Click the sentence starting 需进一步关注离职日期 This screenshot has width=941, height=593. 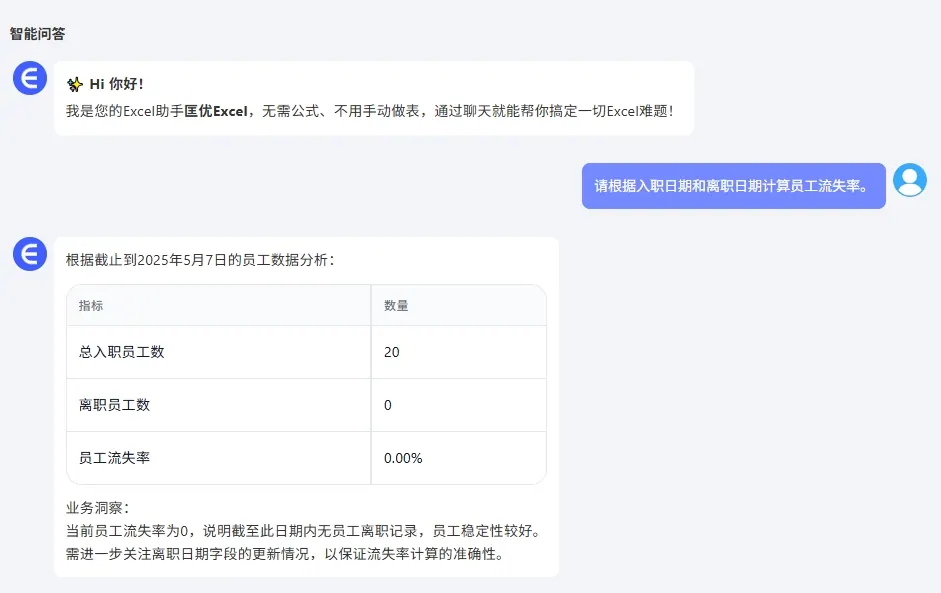(x=284, y=554)
